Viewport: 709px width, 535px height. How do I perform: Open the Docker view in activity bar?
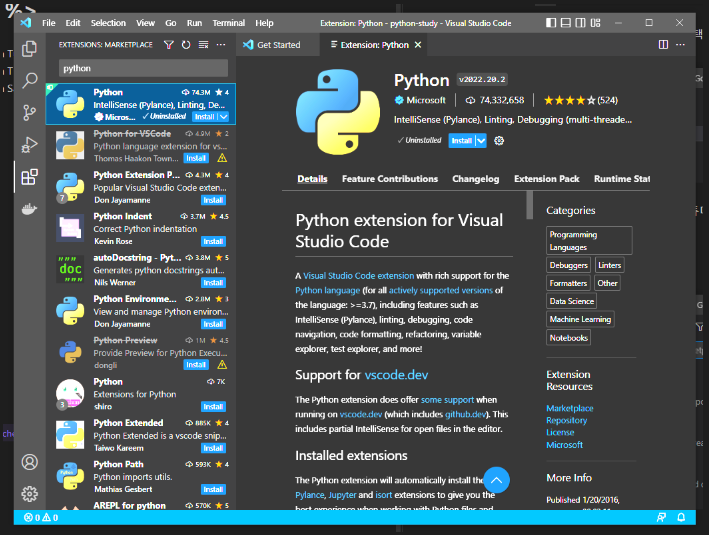click(29, 209)
